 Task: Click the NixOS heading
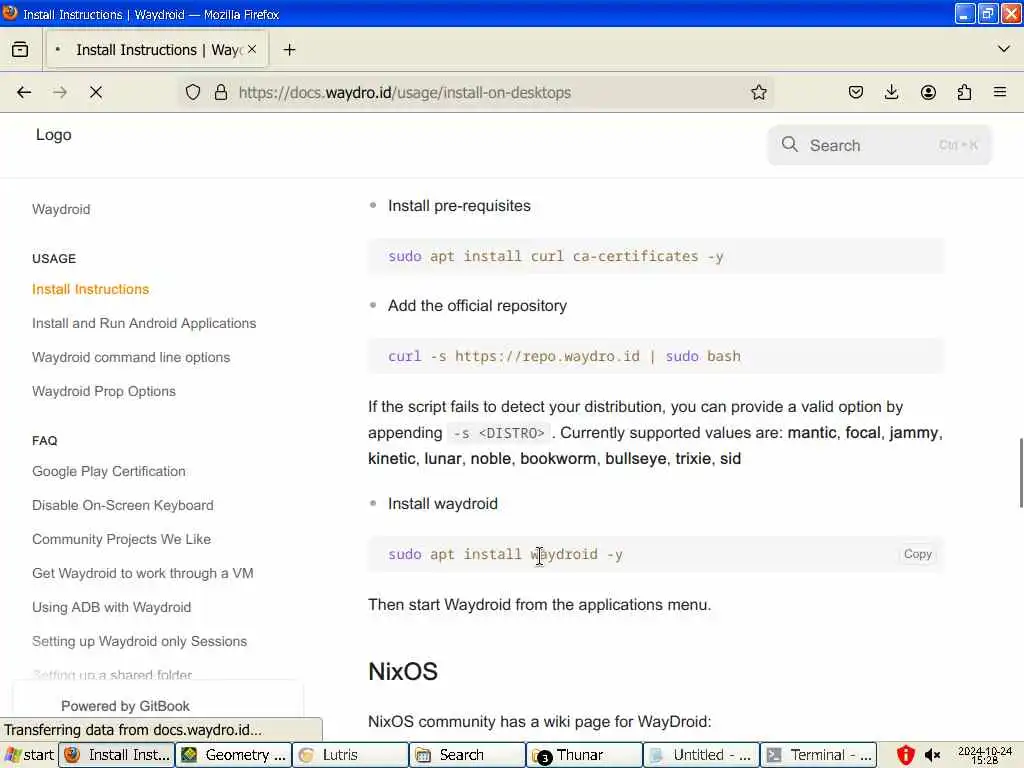coord(403,671)
